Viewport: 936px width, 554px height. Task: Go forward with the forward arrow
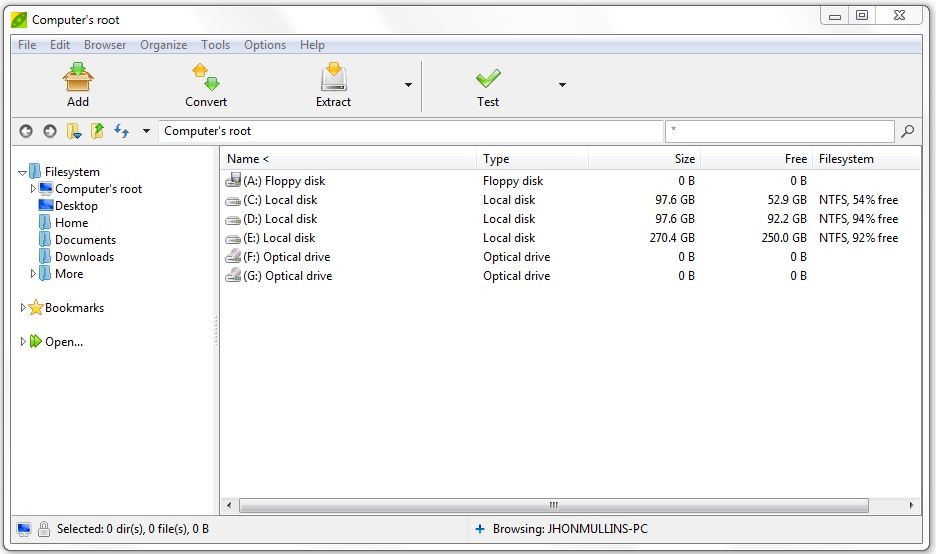pos(50,131)
